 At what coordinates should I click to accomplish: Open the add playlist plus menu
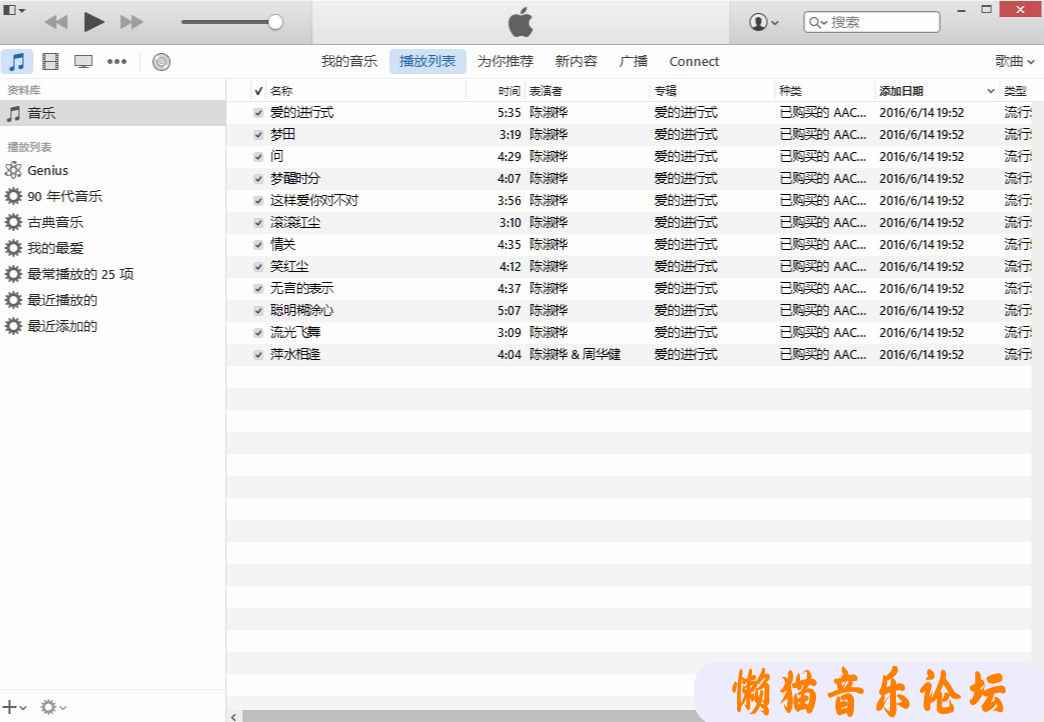14,707
